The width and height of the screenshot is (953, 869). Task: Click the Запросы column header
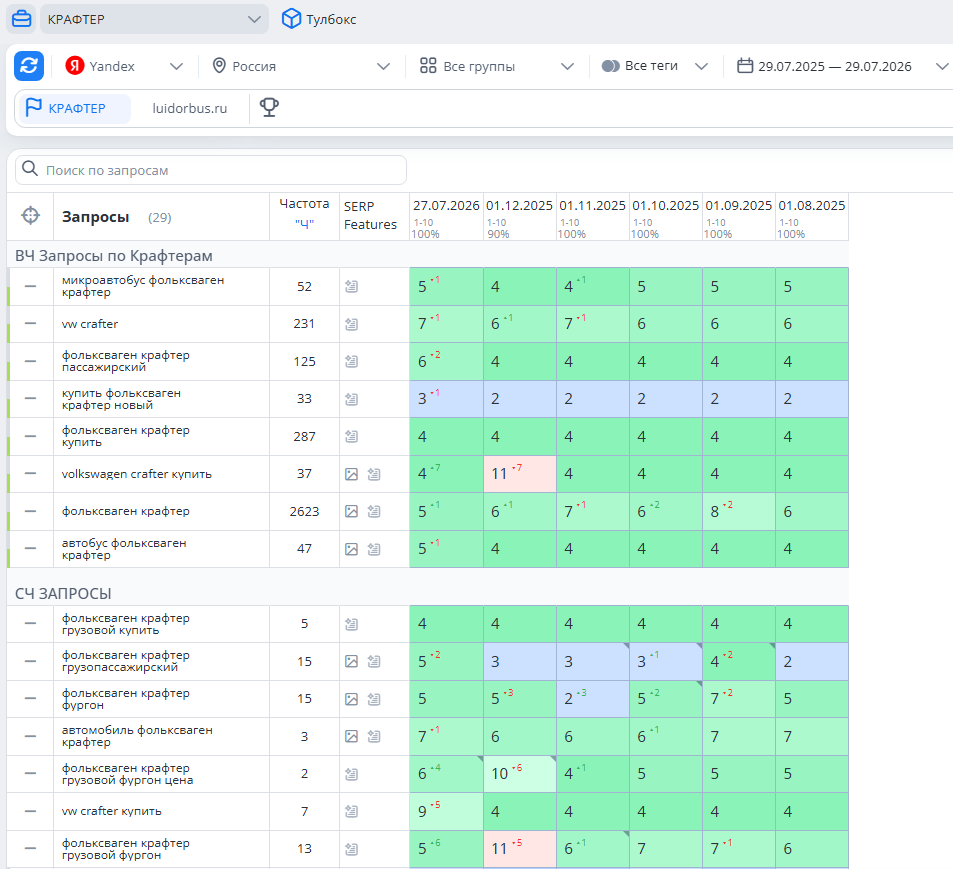coord(95,217)
